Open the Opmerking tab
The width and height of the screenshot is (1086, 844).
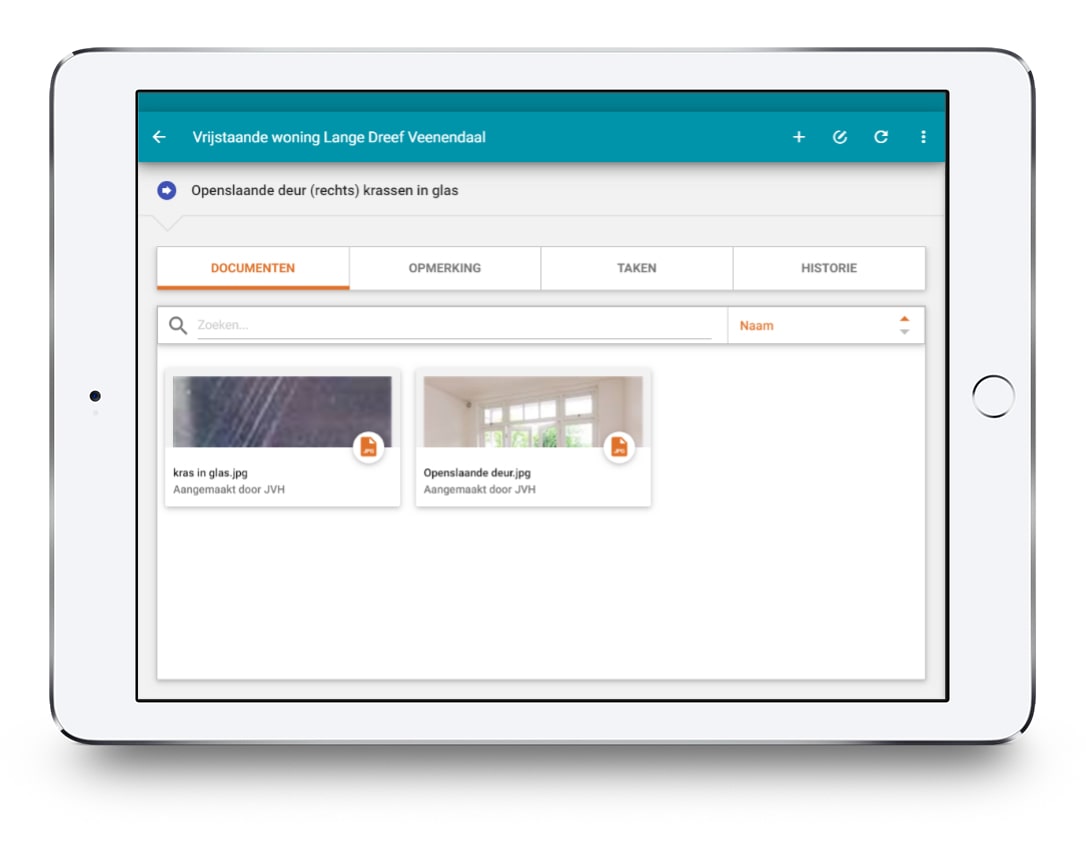point(445,268)
